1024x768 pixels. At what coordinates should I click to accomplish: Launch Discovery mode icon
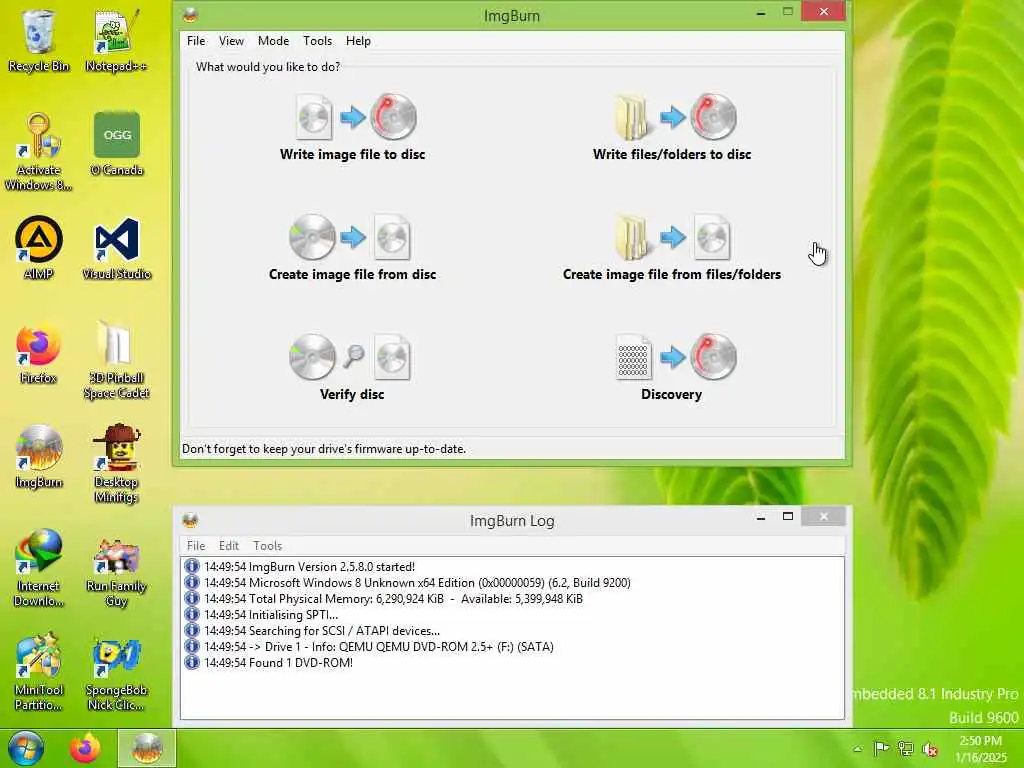coord(676,357)
